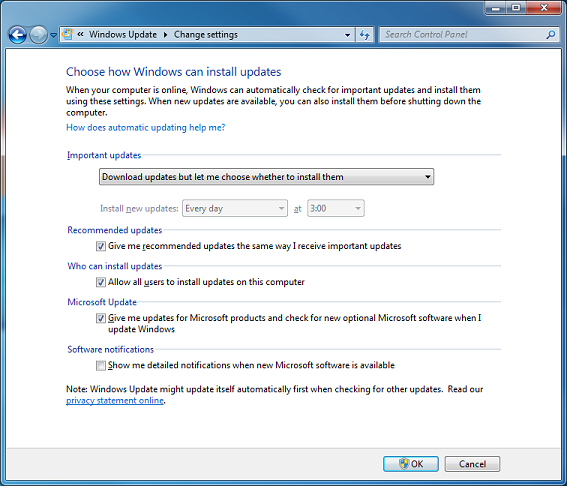The image size is (567, 486).
Task: Maximize the Windows Update window
Action: pyautogui.click(x=516, y=8)
